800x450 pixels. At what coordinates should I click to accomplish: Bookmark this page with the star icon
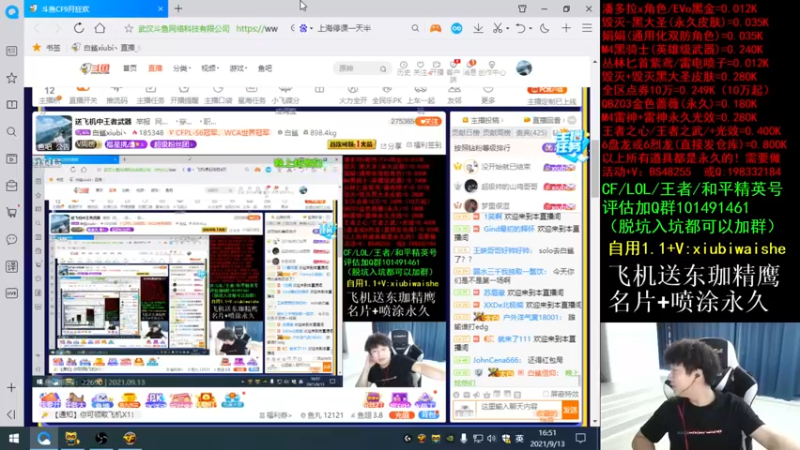tap(129, 29)
